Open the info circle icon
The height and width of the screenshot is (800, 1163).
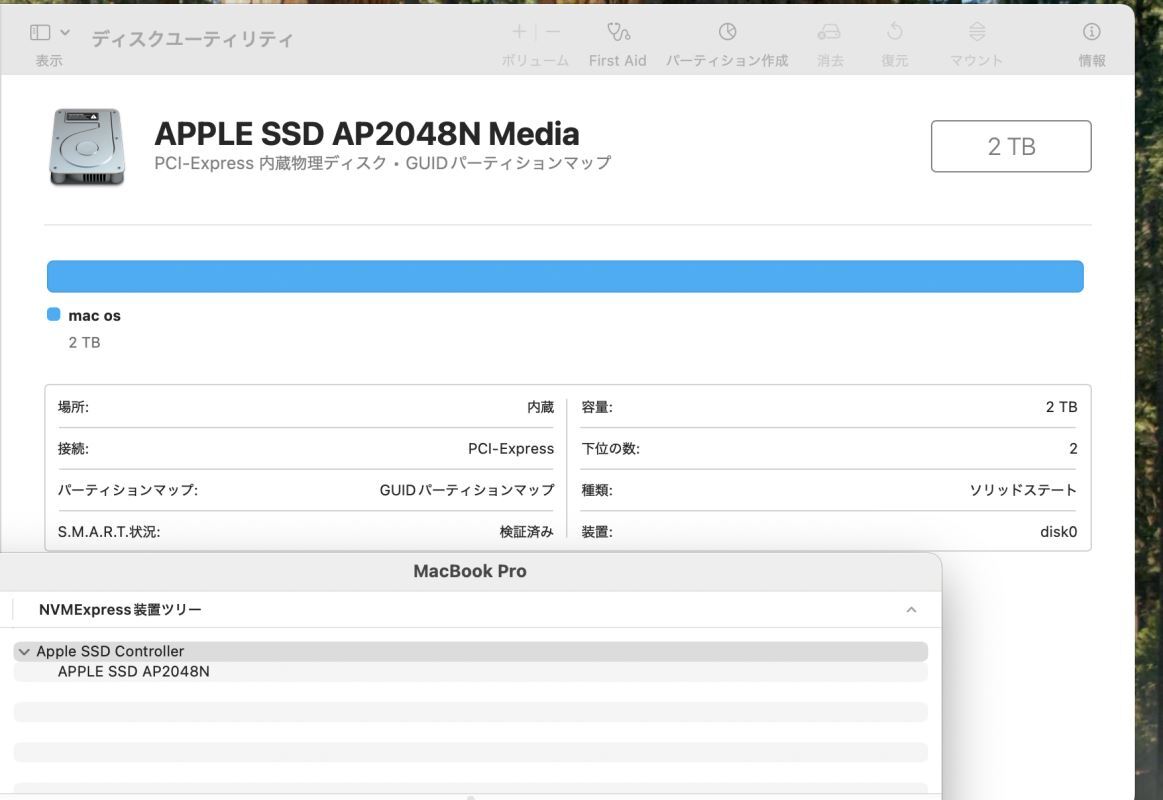click(1091, 31)
